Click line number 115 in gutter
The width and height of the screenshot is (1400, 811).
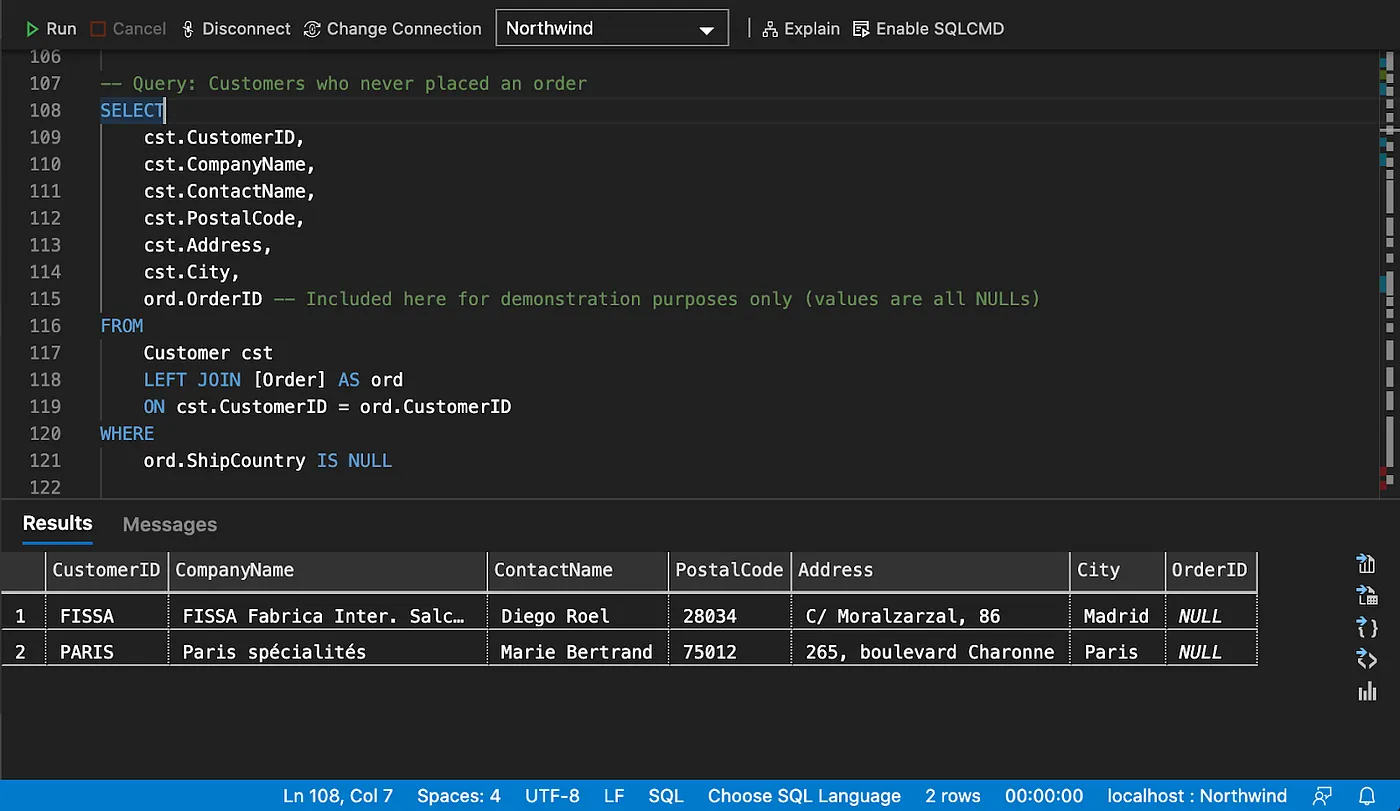pyautogui.click(x=45, y=299)
